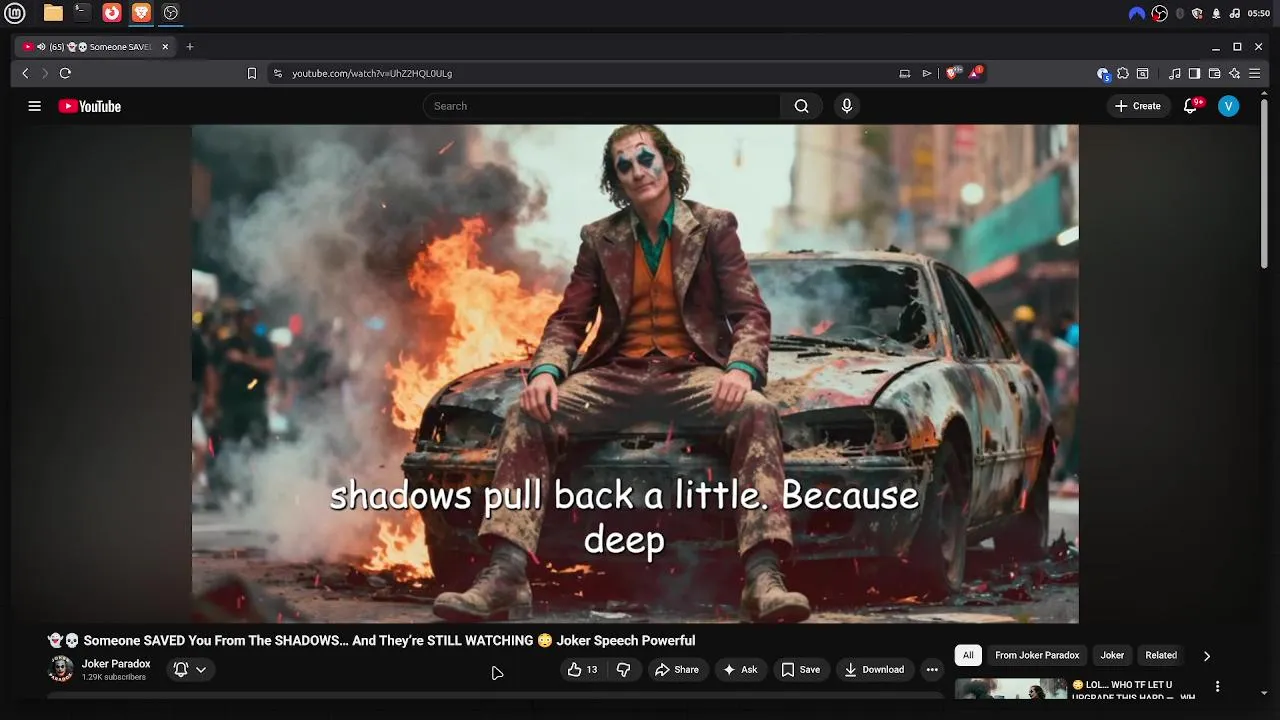Save the video to a playlist
Screen dimensions: 1280x720
(801, 670)
